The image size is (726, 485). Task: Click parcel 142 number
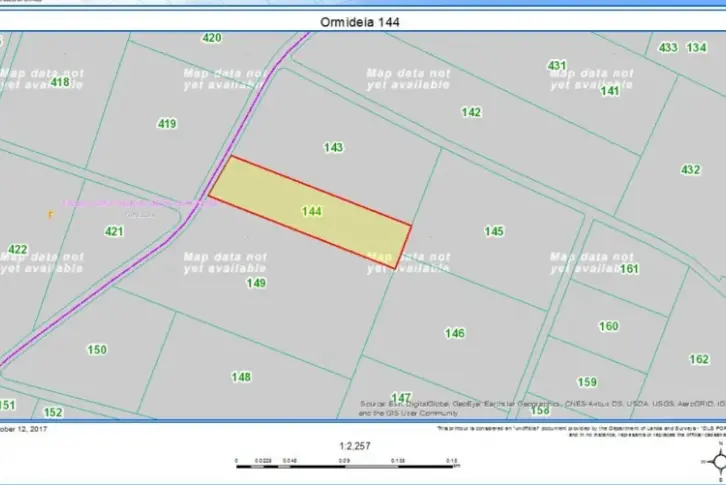[x=471, y=112]
